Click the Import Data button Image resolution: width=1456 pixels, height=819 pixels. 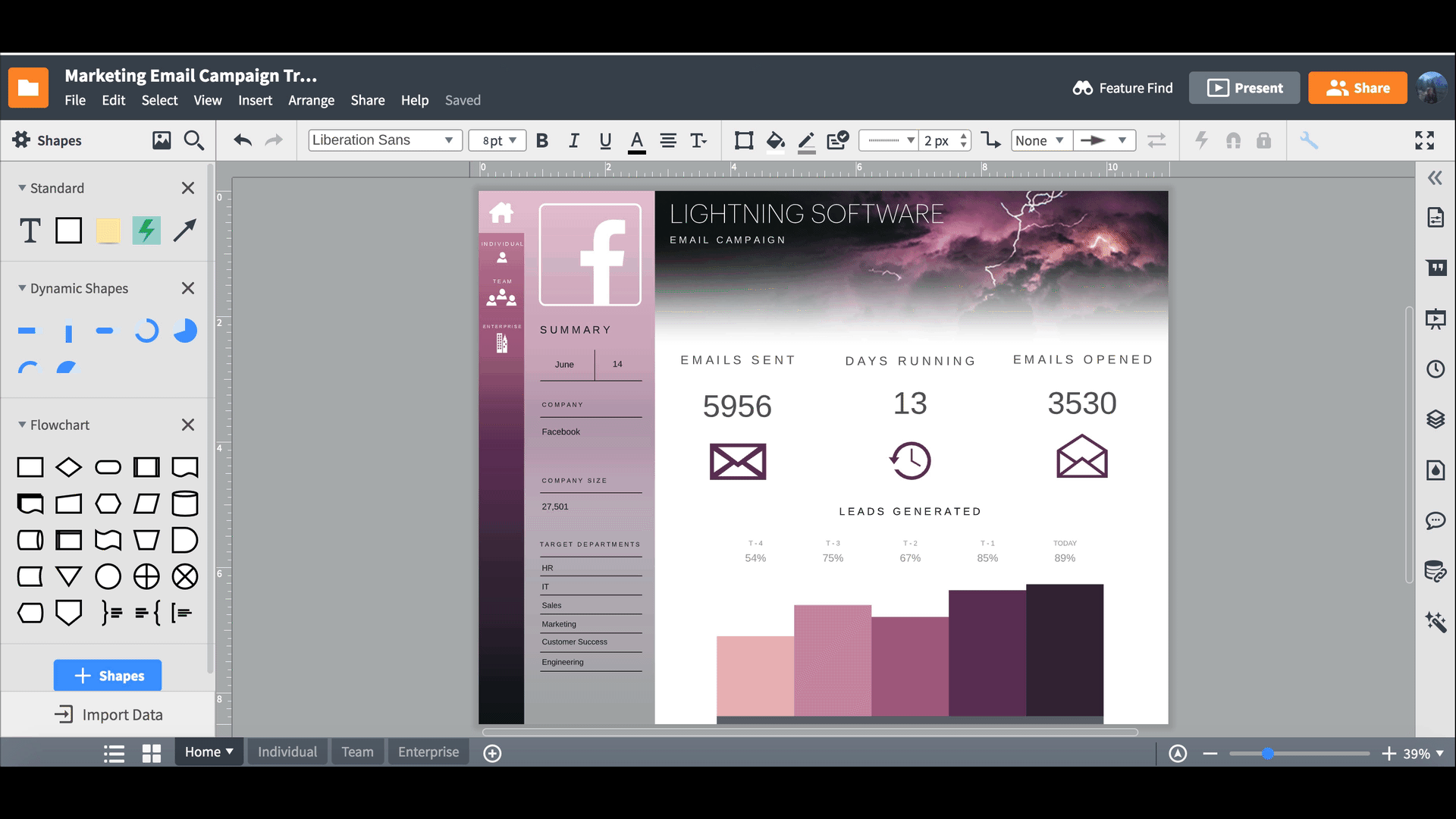click(108, 714)
